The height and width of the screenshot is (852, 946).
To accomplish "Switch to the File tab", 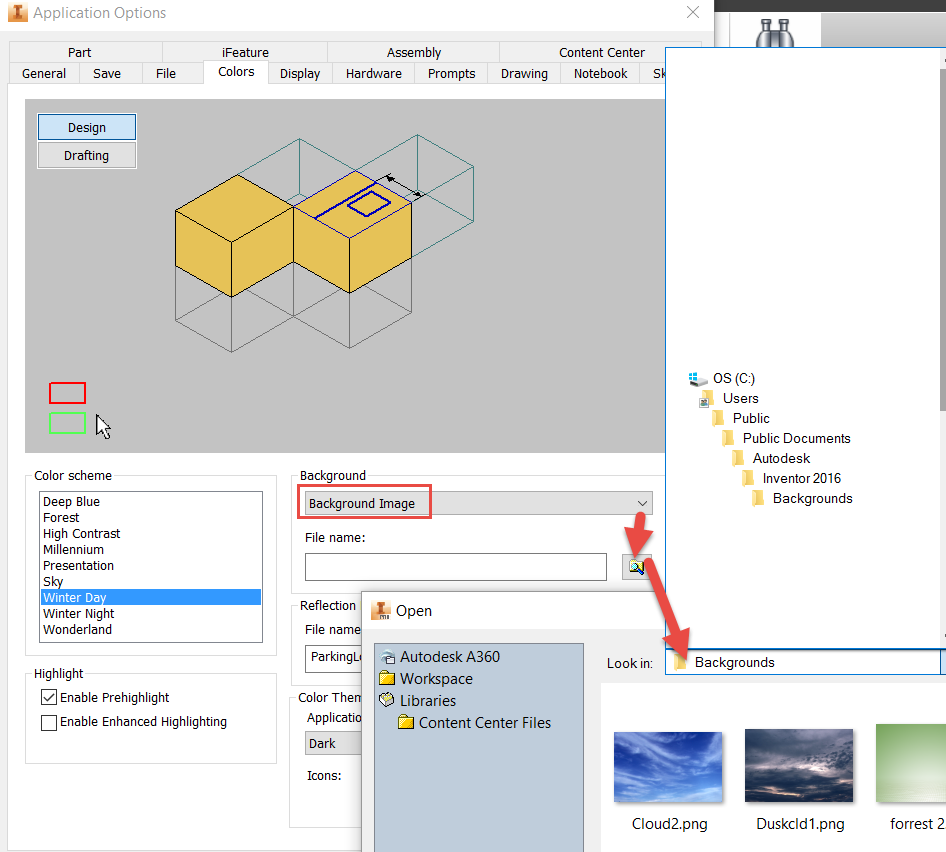I will click(x=166, y=74).
